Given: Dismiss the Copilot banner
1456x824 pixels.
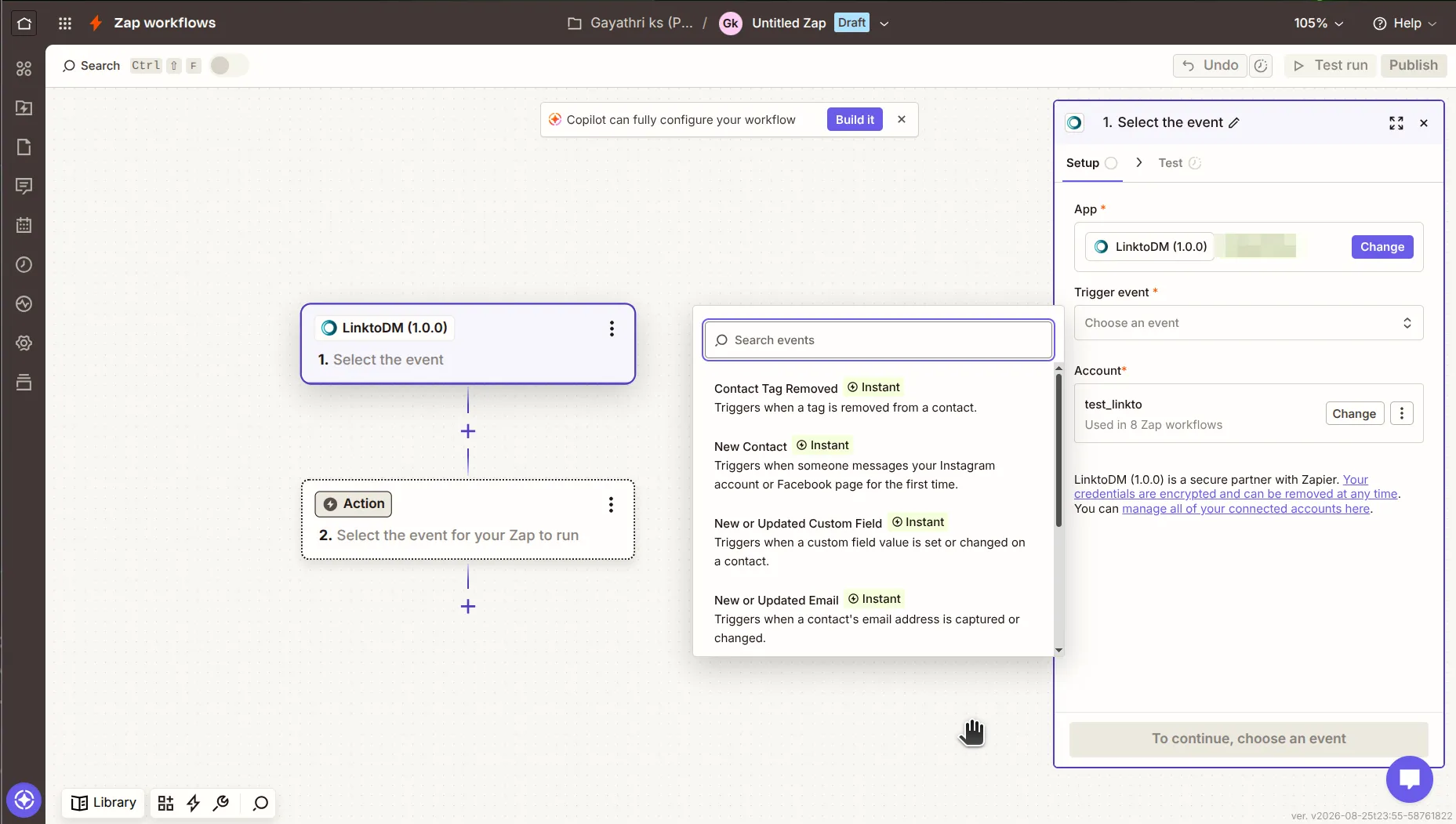Looking at the screenshot, I should (x=902, y=120).
